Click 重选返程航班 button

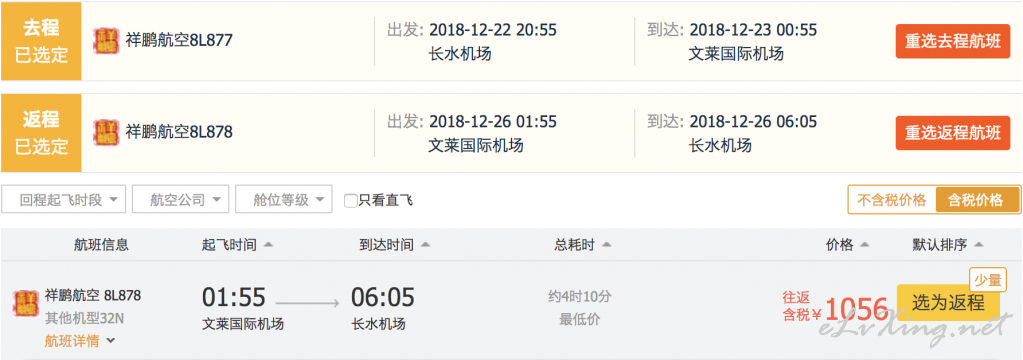953,133
